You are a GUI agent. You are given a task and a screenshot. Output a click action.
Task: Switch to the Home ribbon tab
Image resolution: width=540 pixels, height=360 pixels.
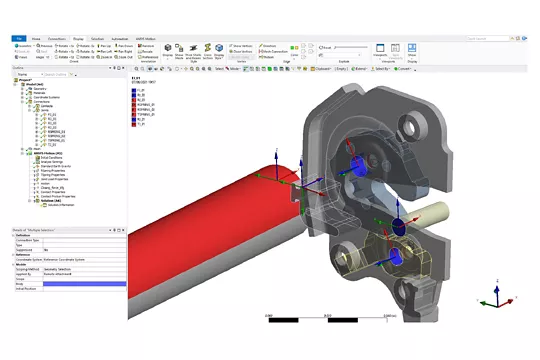coord(36,39)
